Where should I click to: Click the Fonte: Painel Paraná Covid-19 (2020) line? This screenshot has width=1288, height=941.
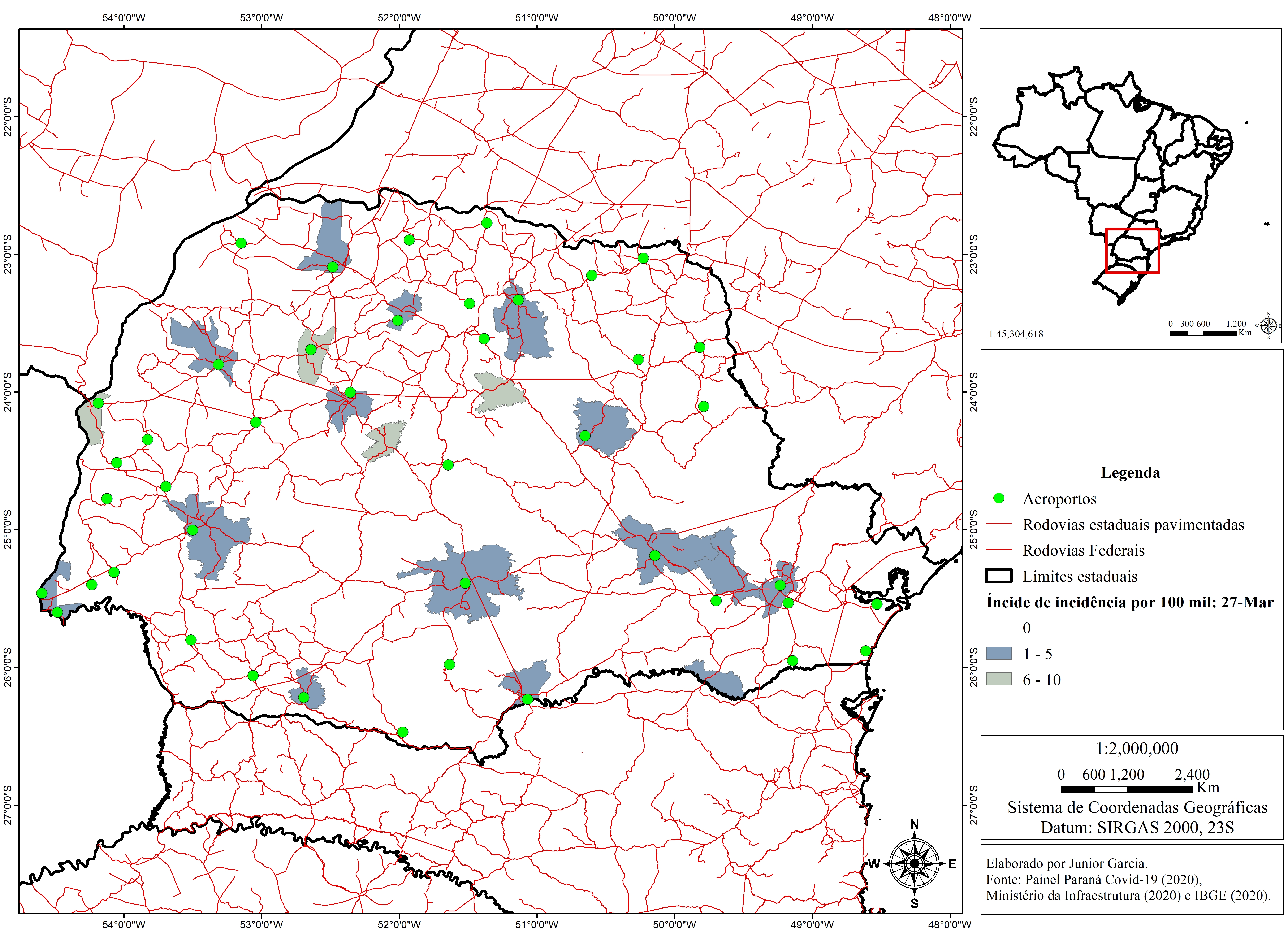[x=1094, y=880]
